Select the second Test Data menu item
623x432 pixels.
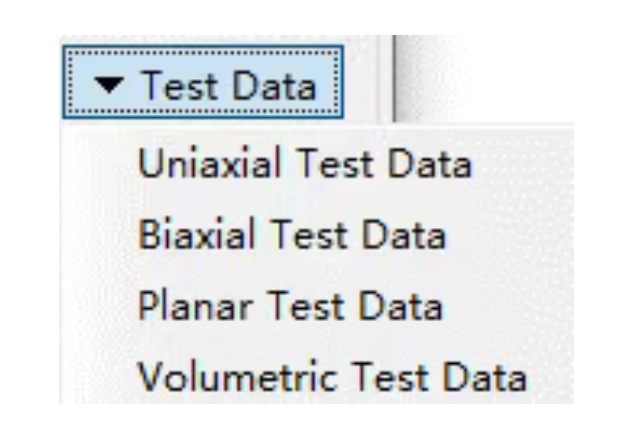click(291, 235)
